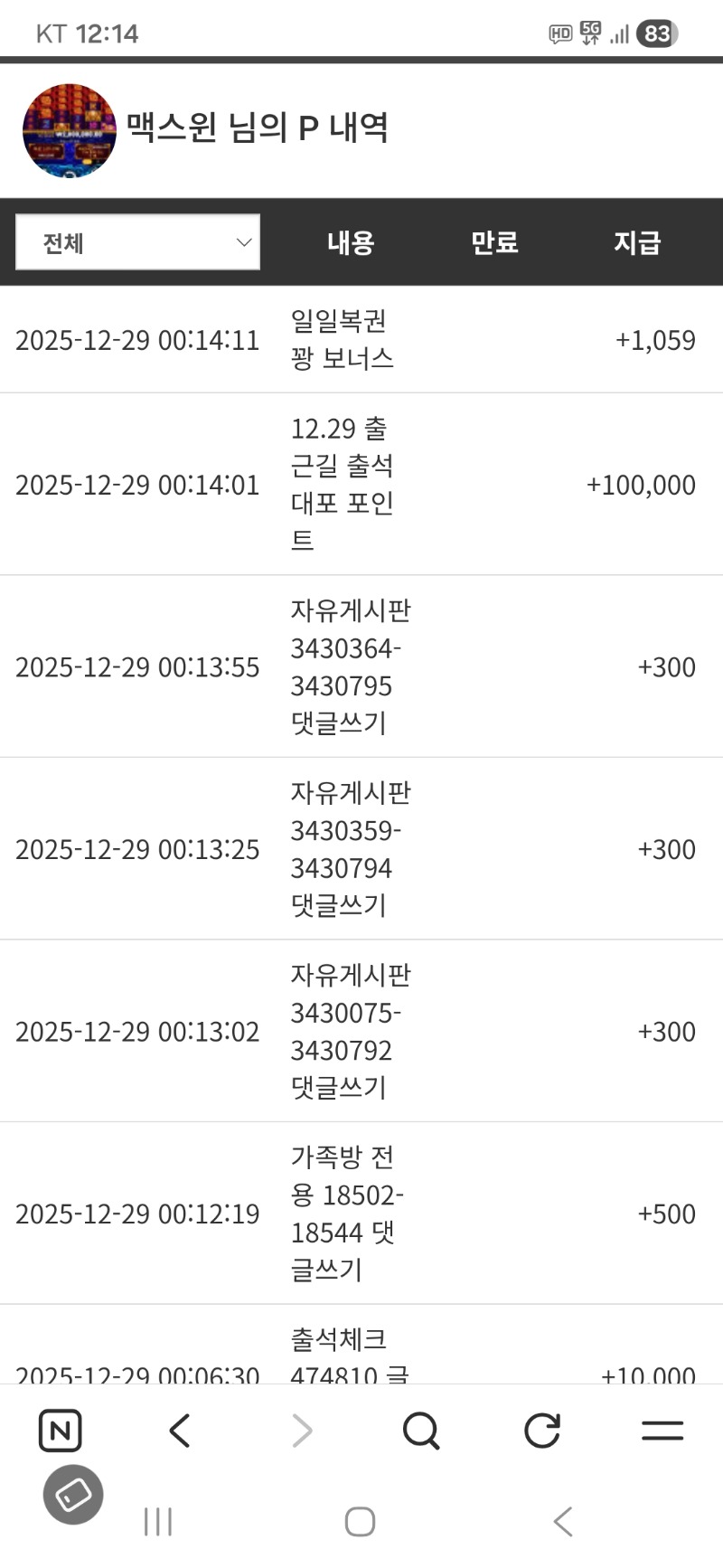723x1568 pixels.
Task: Tap the Naver N home icon
Action: 61,1431
